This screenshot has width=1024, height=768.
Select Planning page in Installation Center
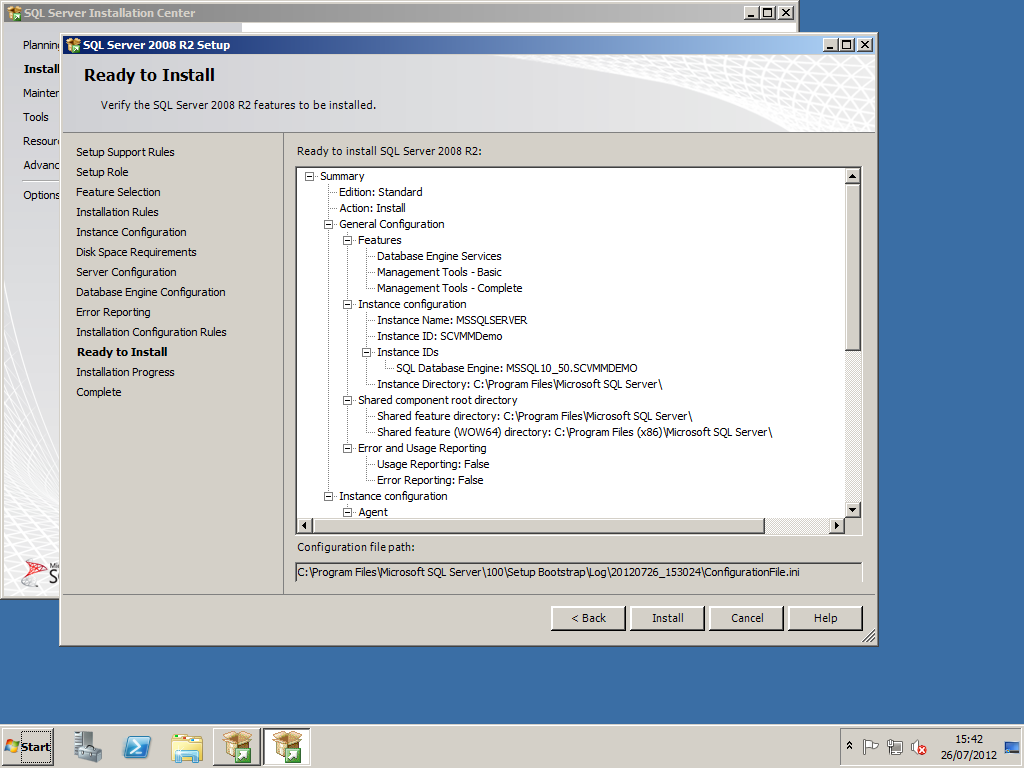[x=41, y=45]
